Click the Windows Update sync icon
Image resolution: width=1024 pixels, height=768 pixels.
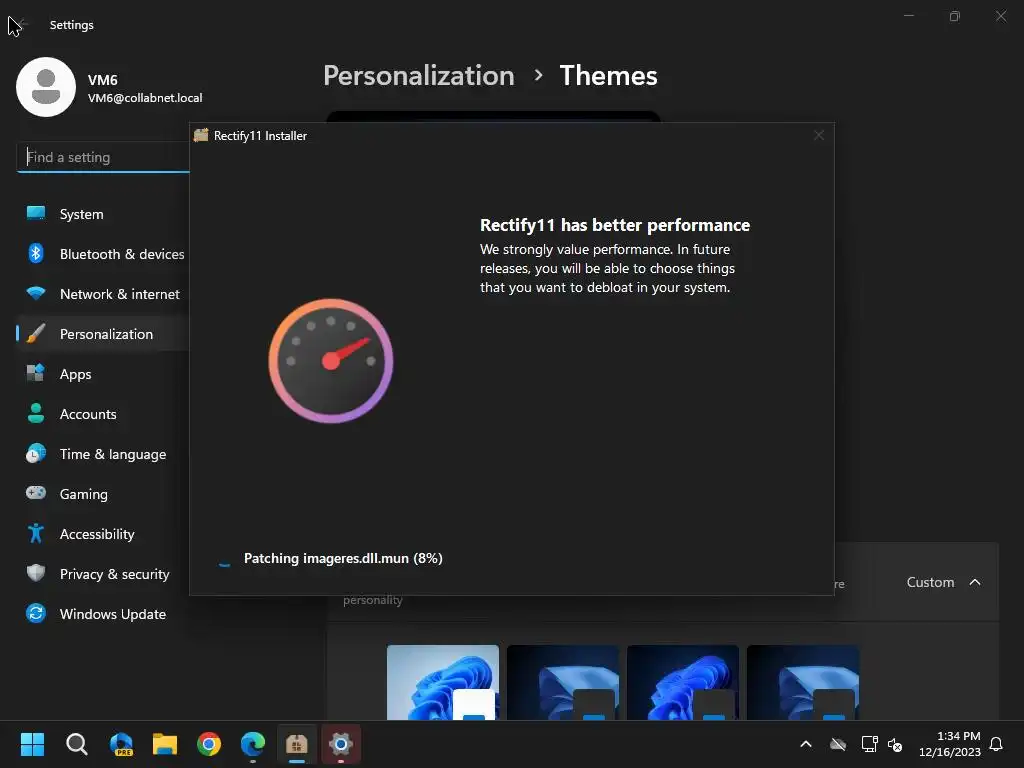(36, 613)
